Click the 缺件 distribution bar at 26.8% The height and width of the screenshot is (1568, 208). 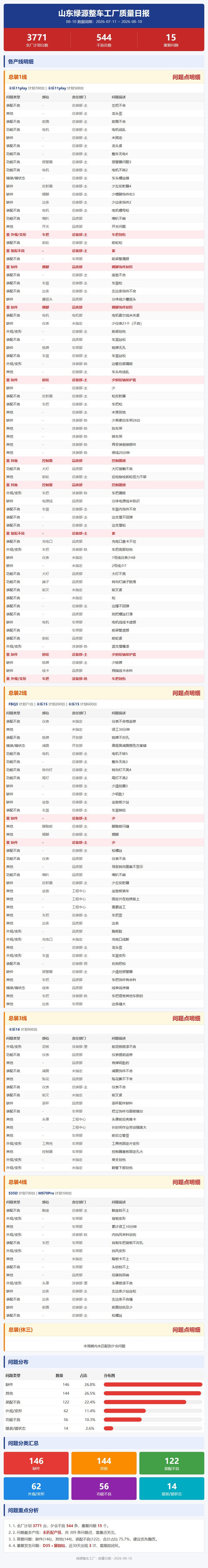click(x=153, y=1384)
